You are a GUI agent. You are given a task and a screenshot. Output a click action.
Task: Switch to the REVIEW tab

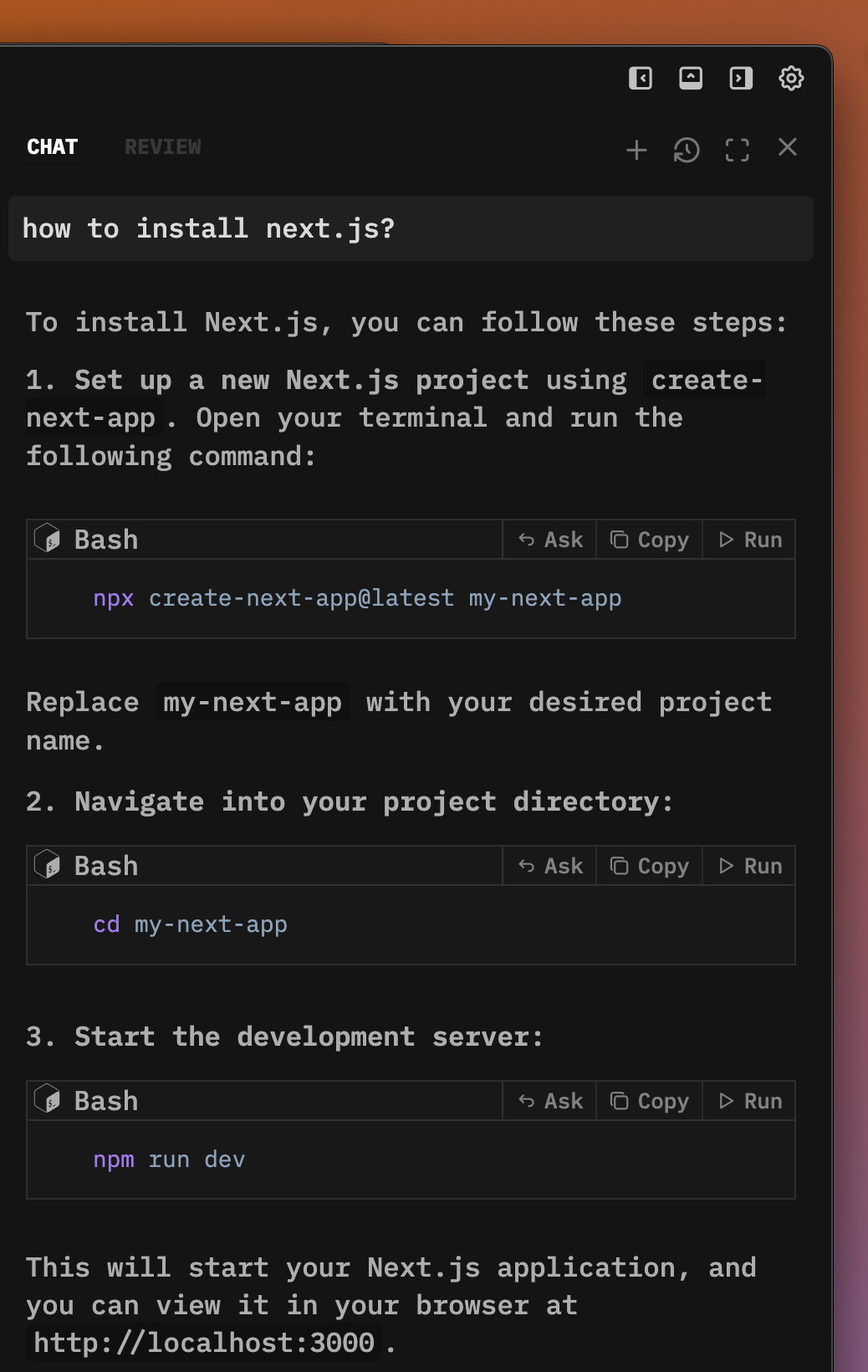163,147
